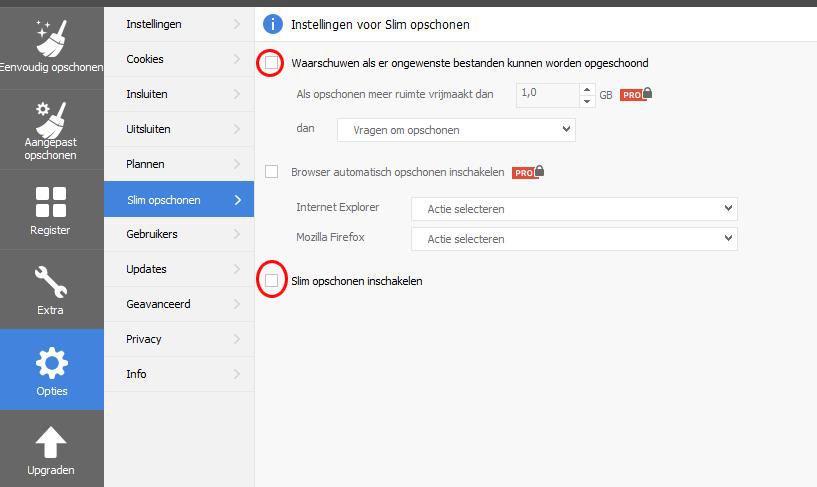Image resolution: width=817 pixels, height=487 pixels.
Task: Open Mozilla Firefox Actie selecteren dropdown
Action: click(574, 239)
